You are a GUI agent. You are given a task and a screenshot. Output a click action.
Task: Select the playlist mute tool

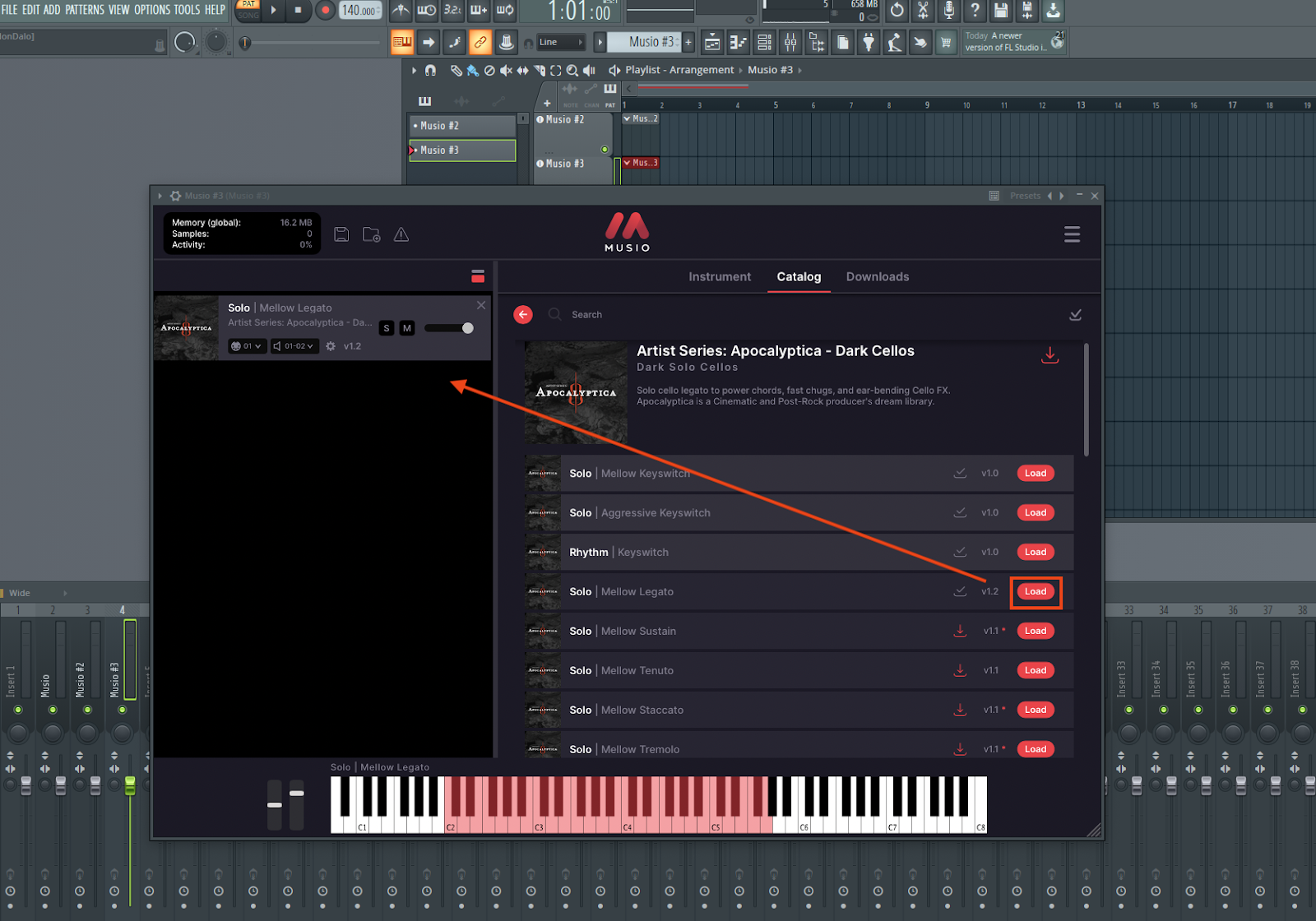pyautogui.click(x=506, y=71)
